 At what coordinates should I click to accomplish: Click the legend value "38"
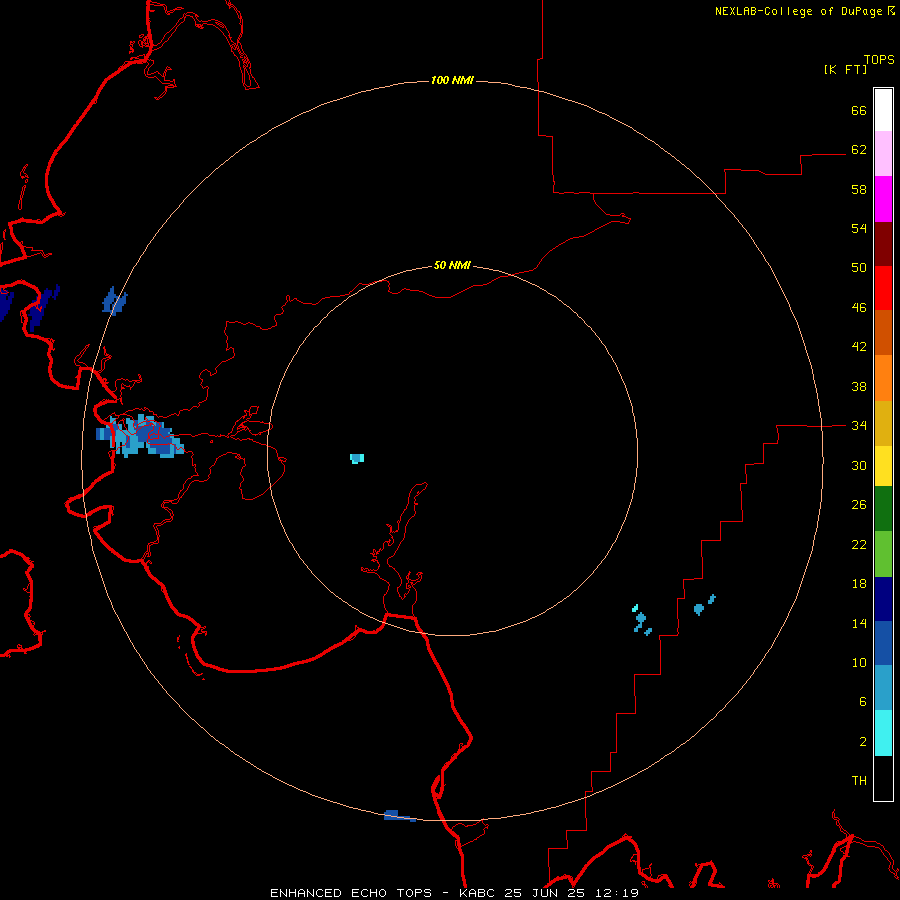click(x=859, y=386)
